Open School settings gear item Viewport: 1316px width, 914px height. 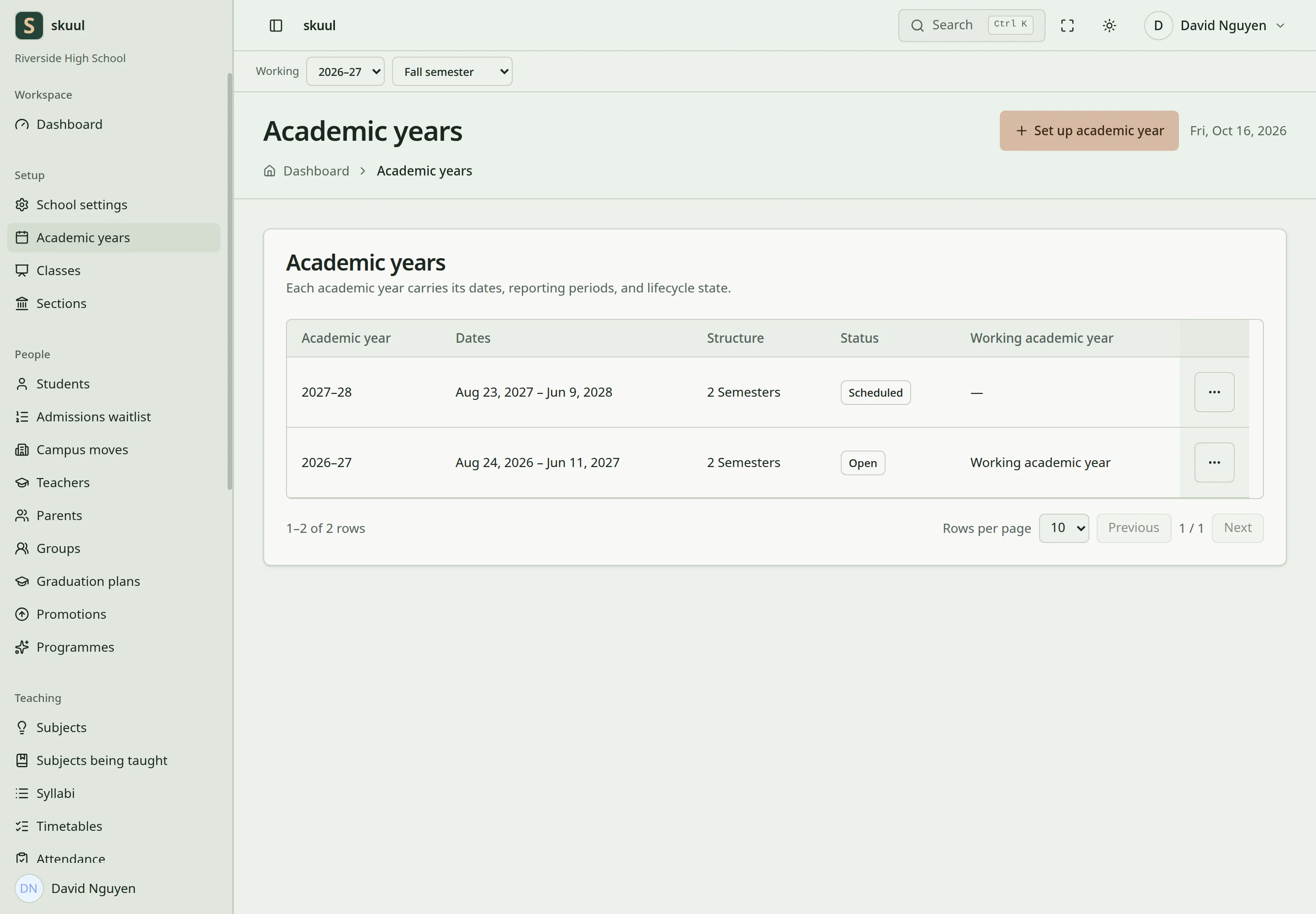click(x=113, y=204)
